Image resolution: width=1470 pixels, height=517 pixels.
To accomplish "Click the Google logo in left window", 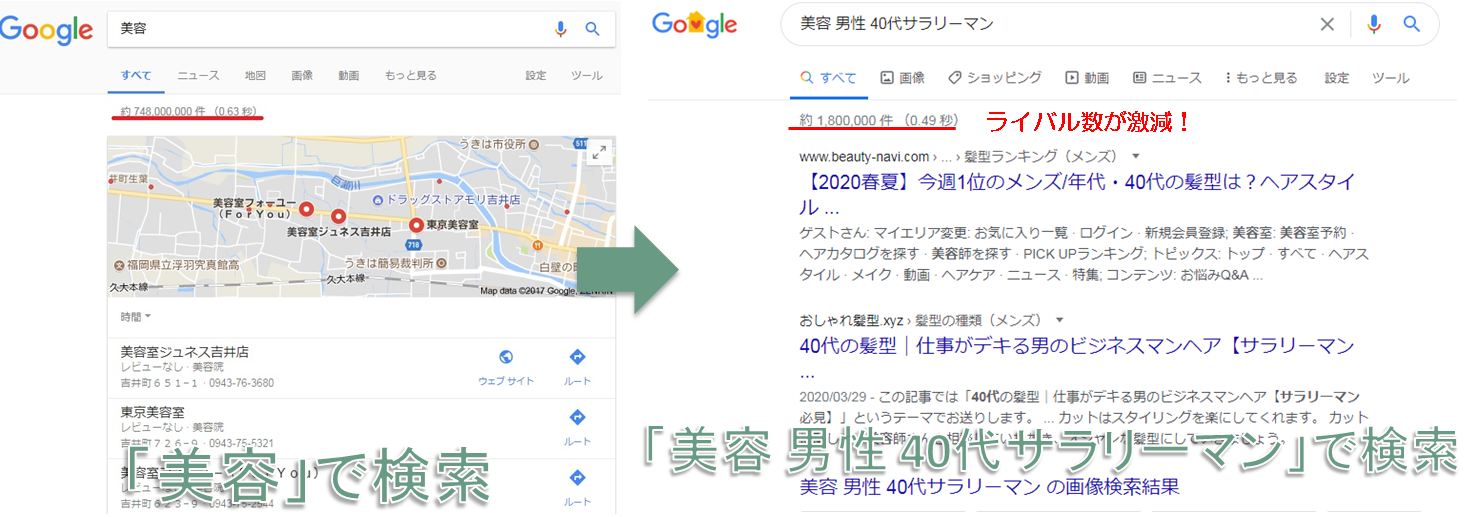I will click(x=46, y=30).
